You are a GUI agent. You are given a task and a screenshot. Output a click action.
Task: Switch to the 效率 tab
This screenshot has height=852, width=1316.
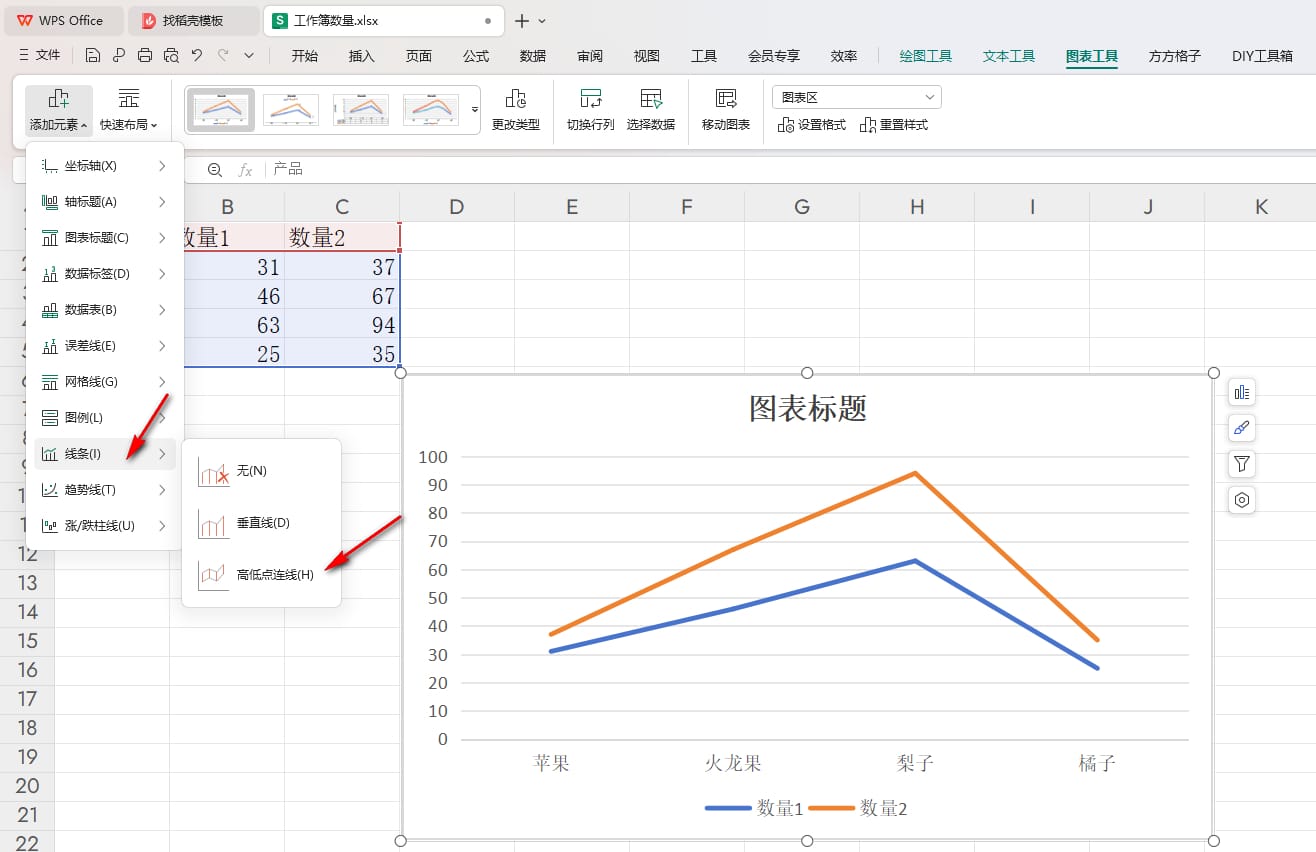click(844, 56)
